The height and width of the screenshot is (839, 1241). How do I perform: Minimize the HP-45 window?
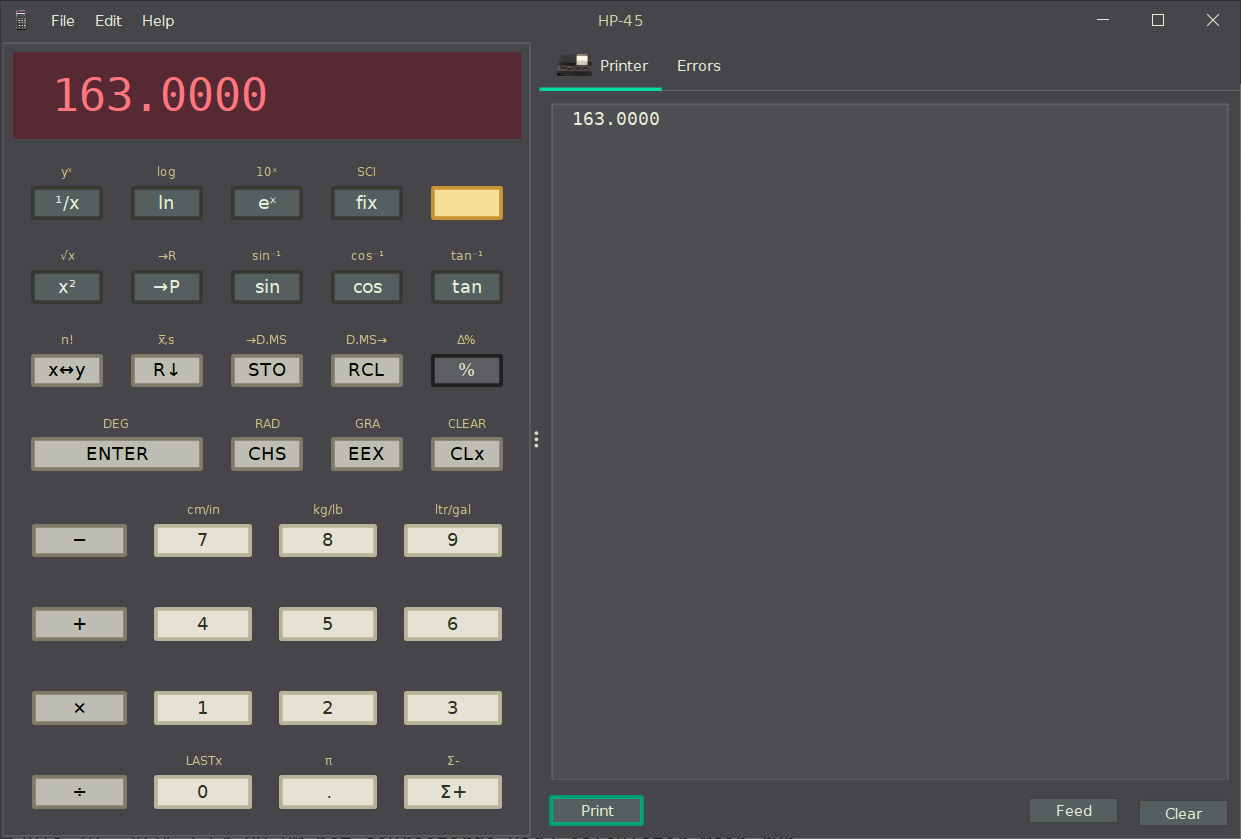pyautogui.click(x=1104, y=20)
